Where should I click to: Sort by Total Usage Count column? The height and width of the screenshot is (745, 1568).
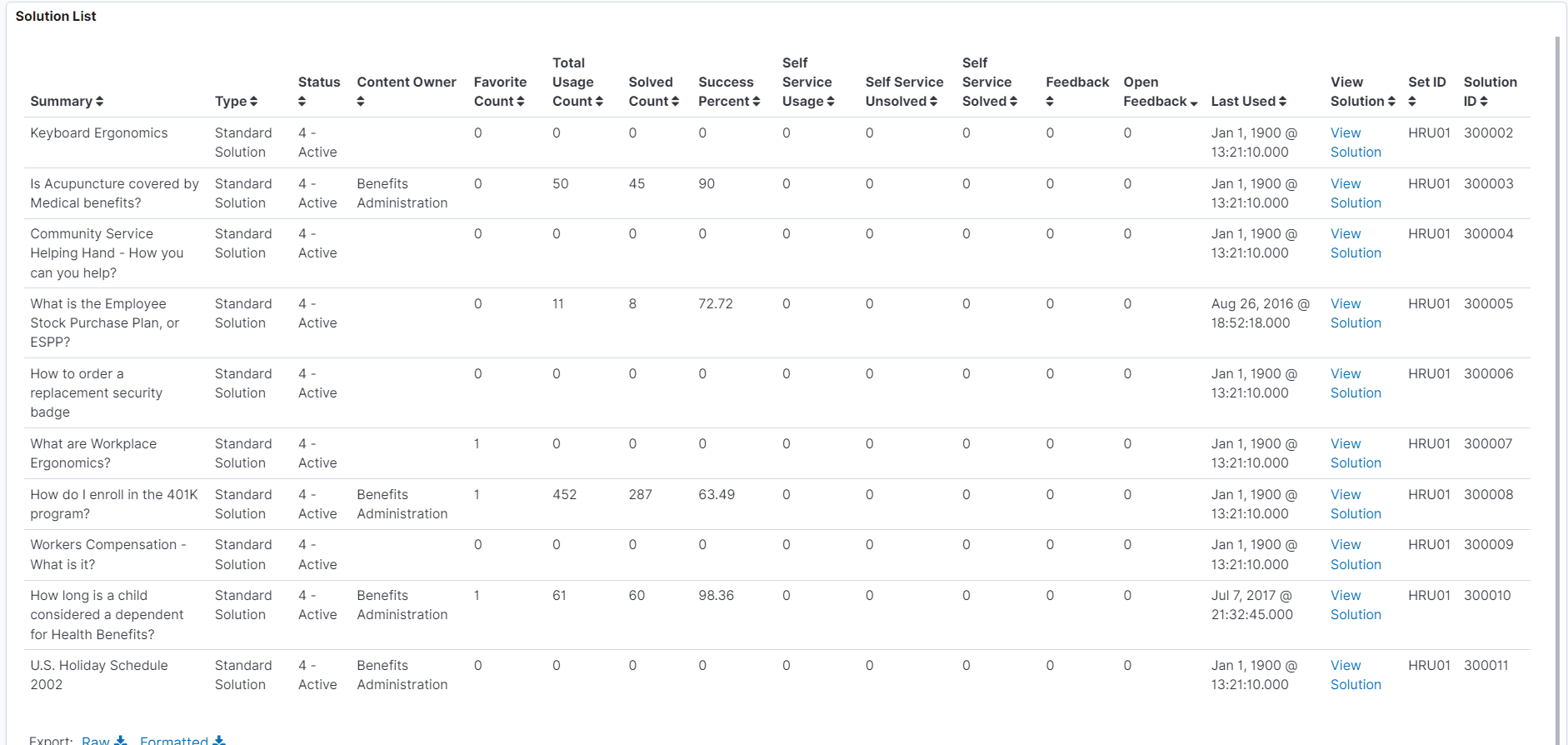tap(599, 101)
